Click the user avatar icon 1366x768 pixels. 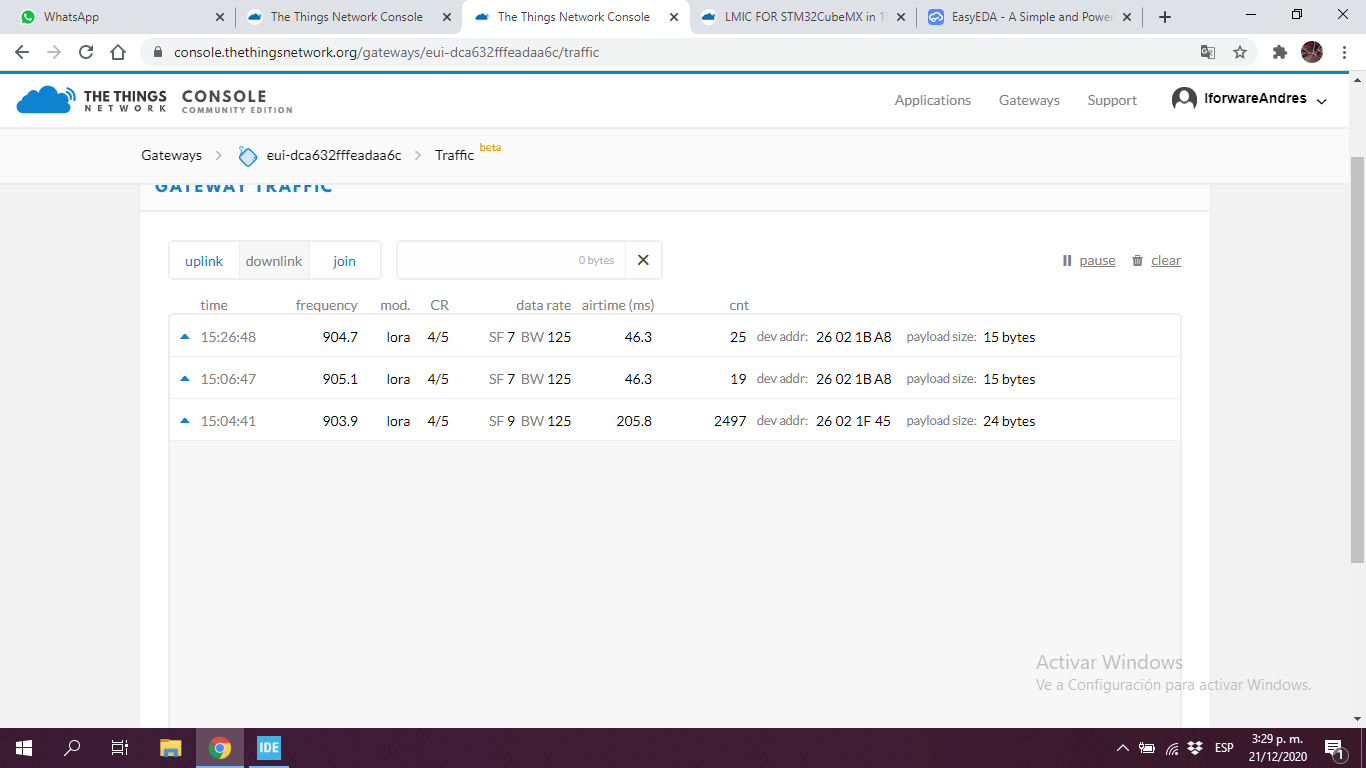[x=1184, y=99]
